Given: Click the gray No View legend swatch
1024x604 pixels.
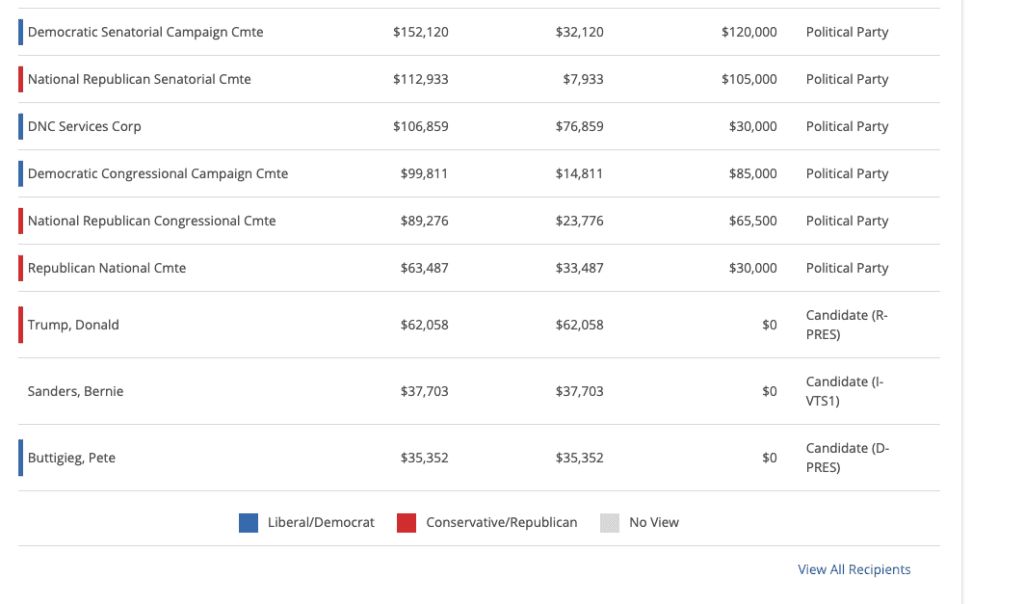Looking at the screenshot, I should click(609, 522).
